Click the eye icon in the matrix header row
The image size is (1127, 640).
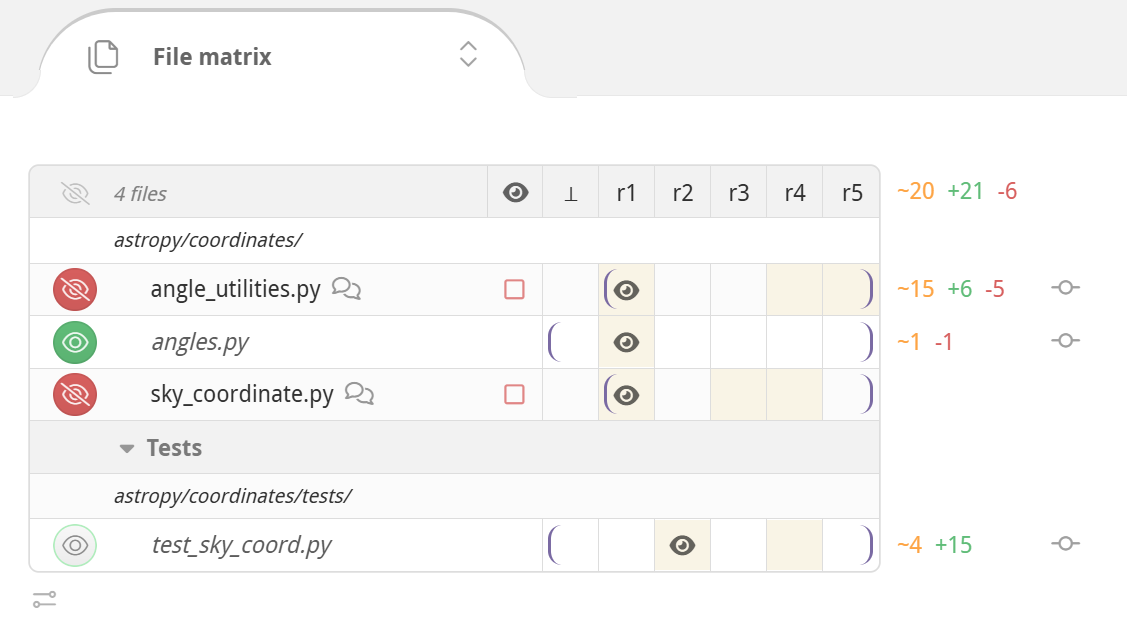click(514, 191)
